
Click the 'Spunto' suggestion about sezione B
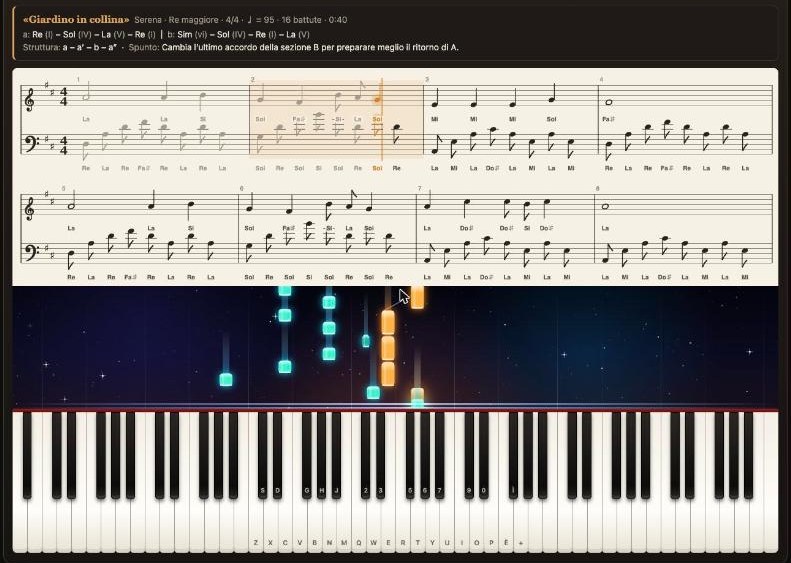coord(294,47)
